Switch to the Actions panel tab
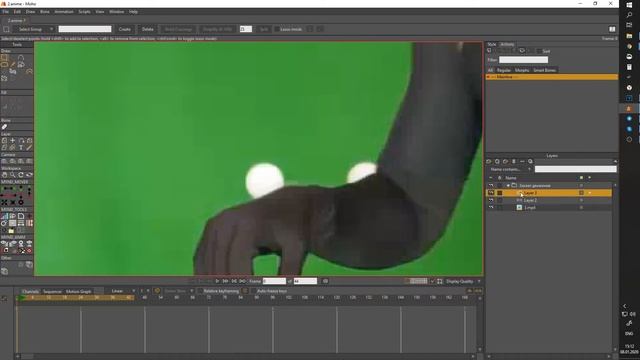The height and width of the screenshot is (360, 640). (507, 44)
